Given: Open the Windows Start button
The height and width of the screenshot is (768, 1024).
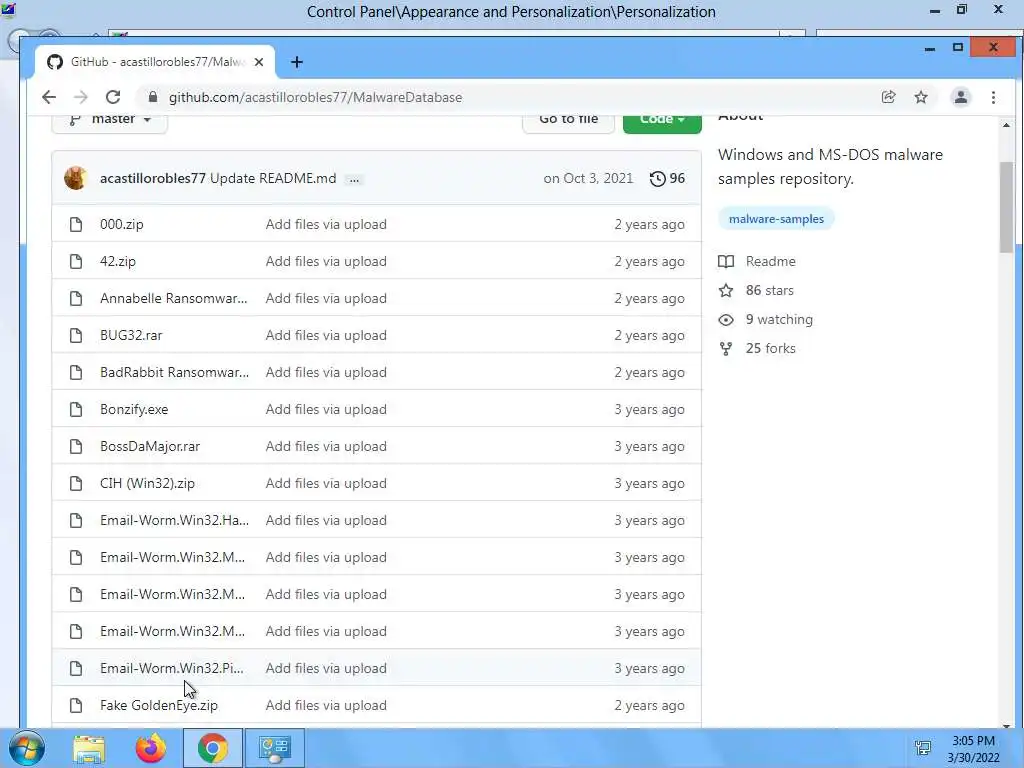Looking at the screenshot, I should 26,748.
